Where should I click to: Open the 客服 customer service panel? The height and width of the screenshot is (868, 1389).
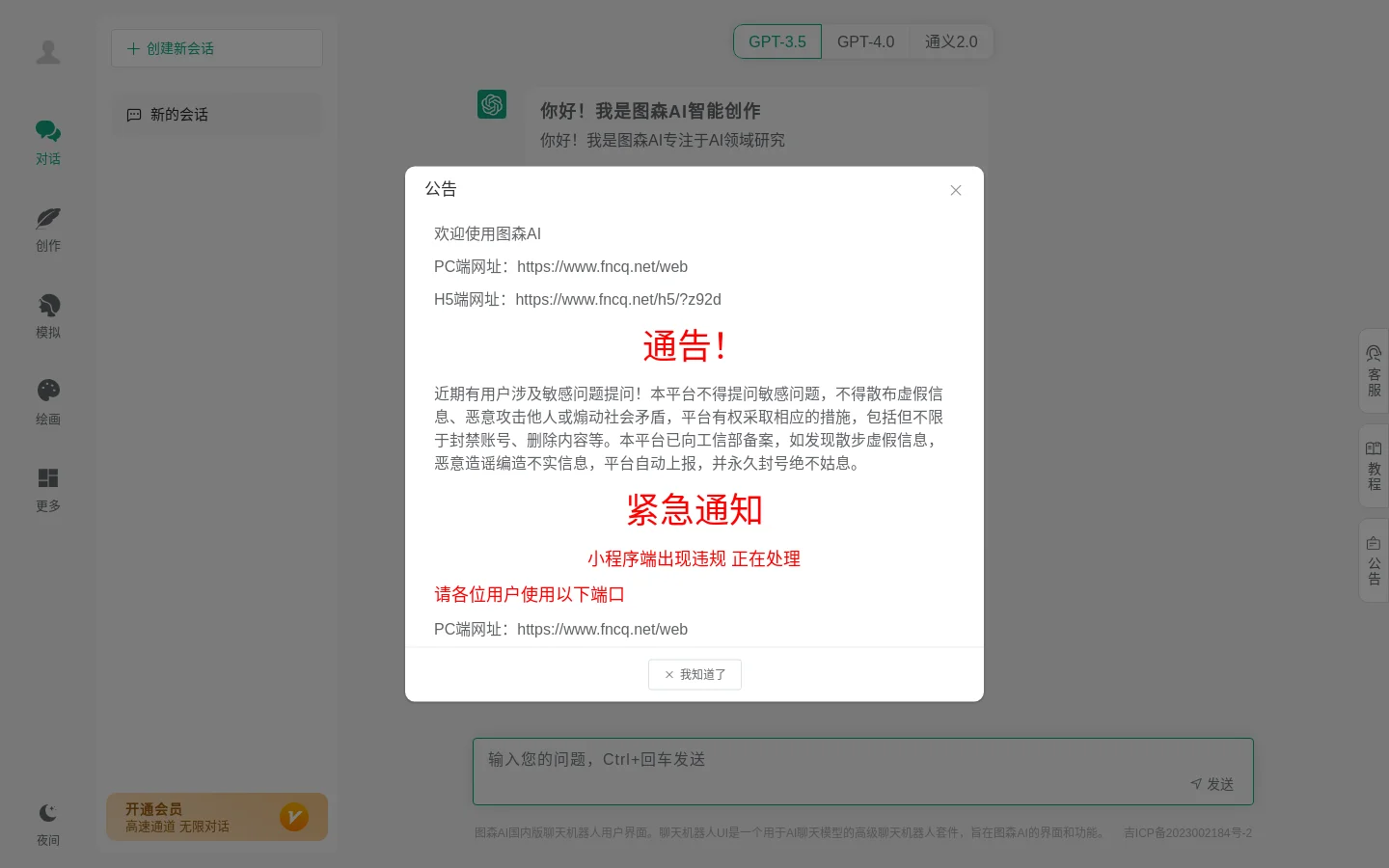1374,371
